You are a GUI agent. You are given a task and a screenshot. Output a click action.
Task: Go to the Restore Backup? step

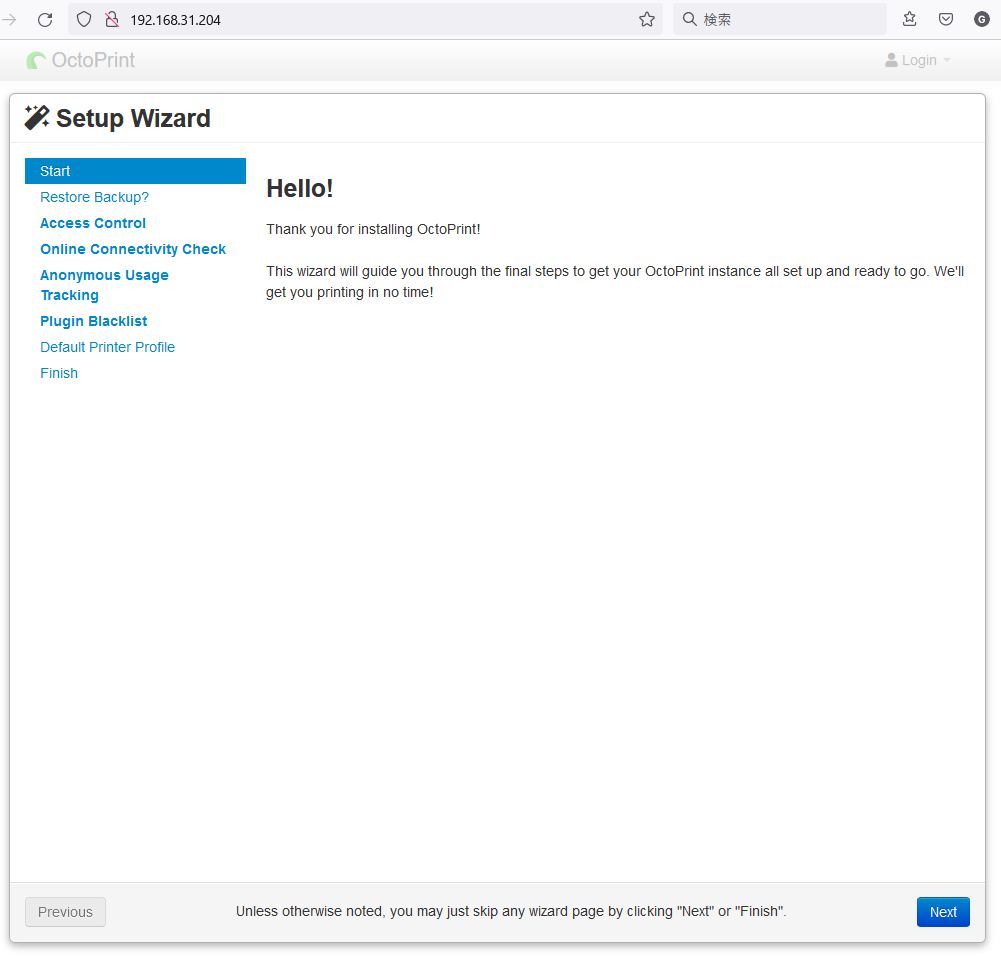[94, 197]
